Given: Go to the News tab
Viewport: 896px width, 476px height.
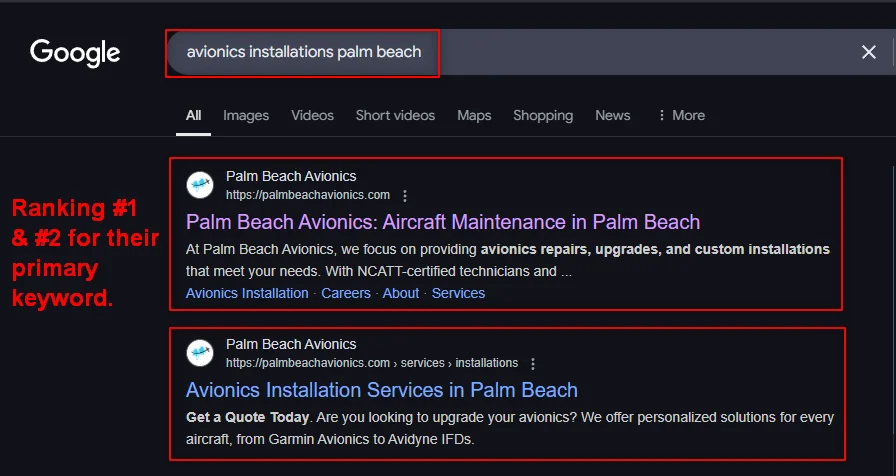Looking at the screenshot, I should click(x=613, y=115).
